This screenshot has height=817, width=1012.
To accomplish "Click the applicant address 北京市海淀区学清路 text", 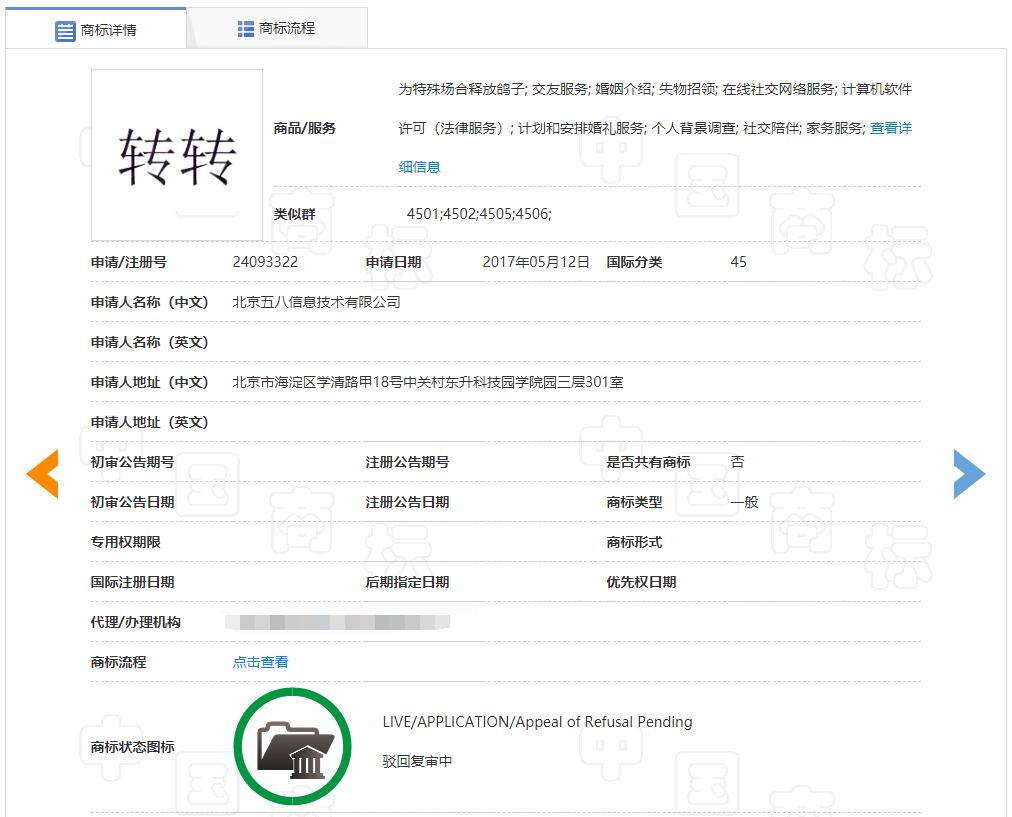I will [428, 382].
